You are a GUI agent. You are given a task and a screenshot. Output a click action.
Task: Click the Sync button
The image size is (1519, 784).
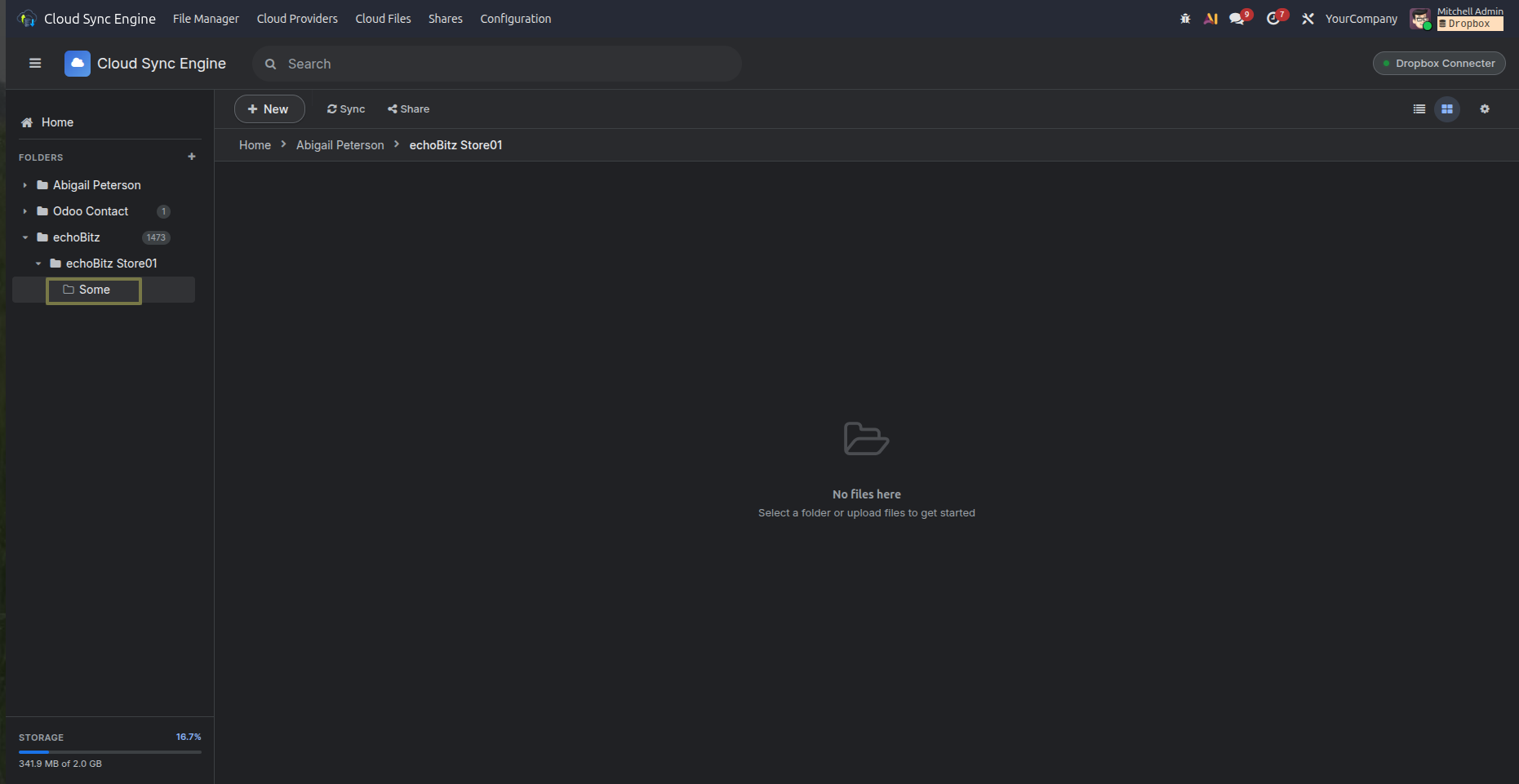pyautogui.click(x=346, y=109)
